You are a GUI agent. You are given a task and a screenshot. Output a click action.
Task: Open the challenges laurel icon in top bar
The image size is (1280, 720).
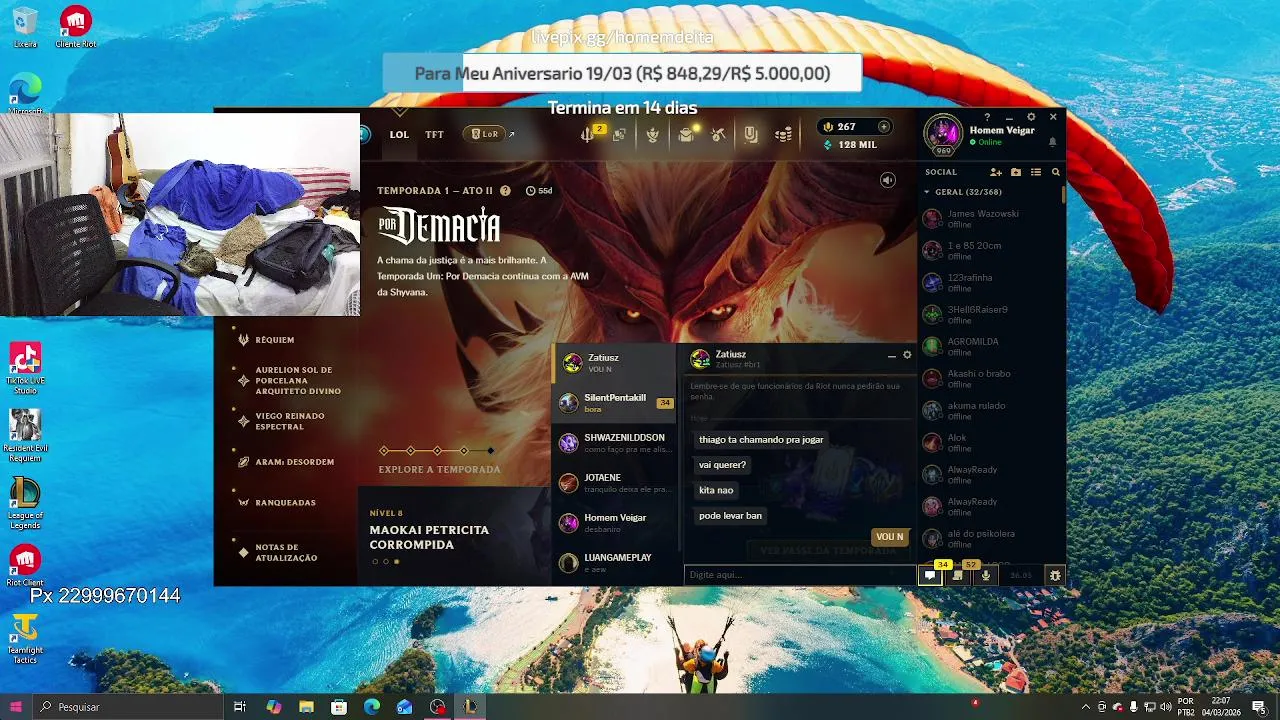[653, 135]
